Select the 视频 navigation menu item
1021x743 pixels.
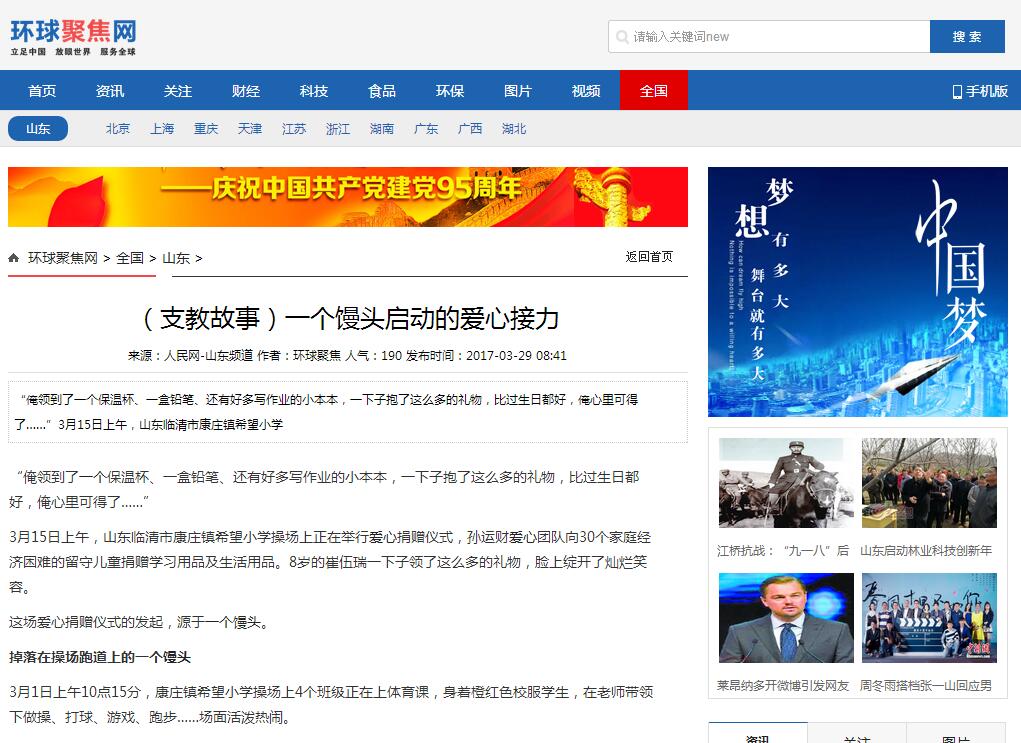click(x=586, y=91)
